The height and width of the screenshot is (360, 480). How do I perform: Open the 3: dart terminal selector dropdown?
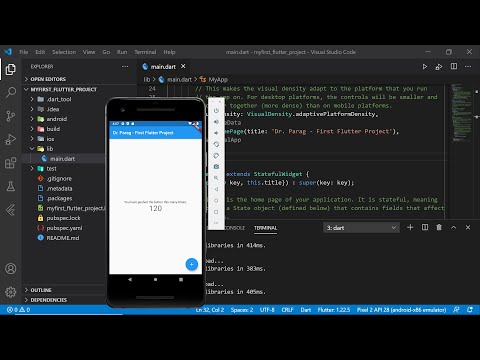(361, 228)
